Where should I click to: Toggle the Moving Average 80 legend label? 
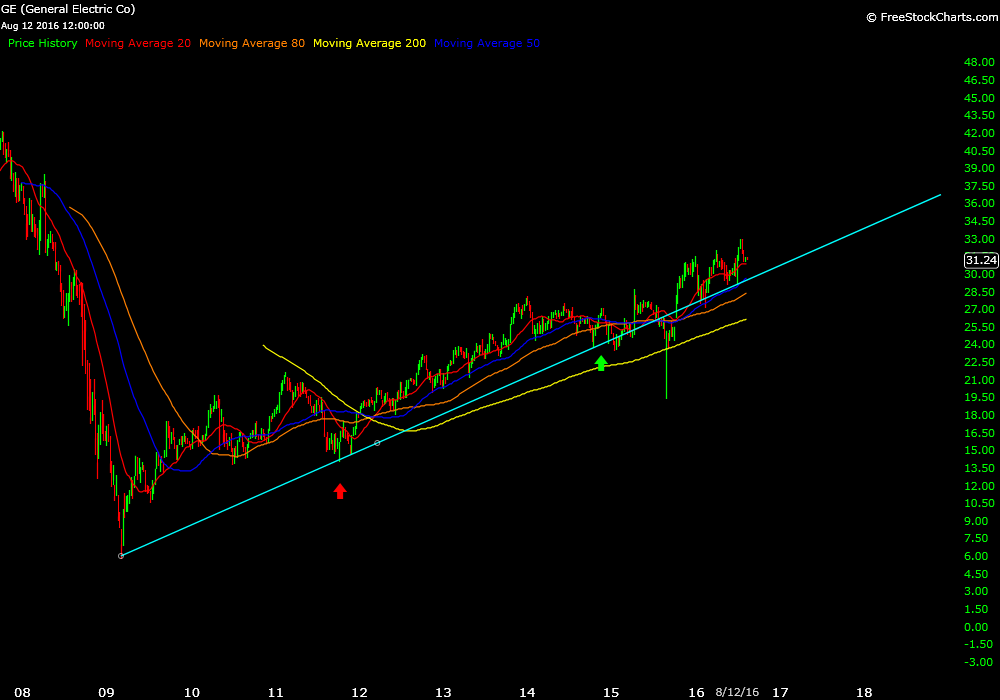point(252,43)
